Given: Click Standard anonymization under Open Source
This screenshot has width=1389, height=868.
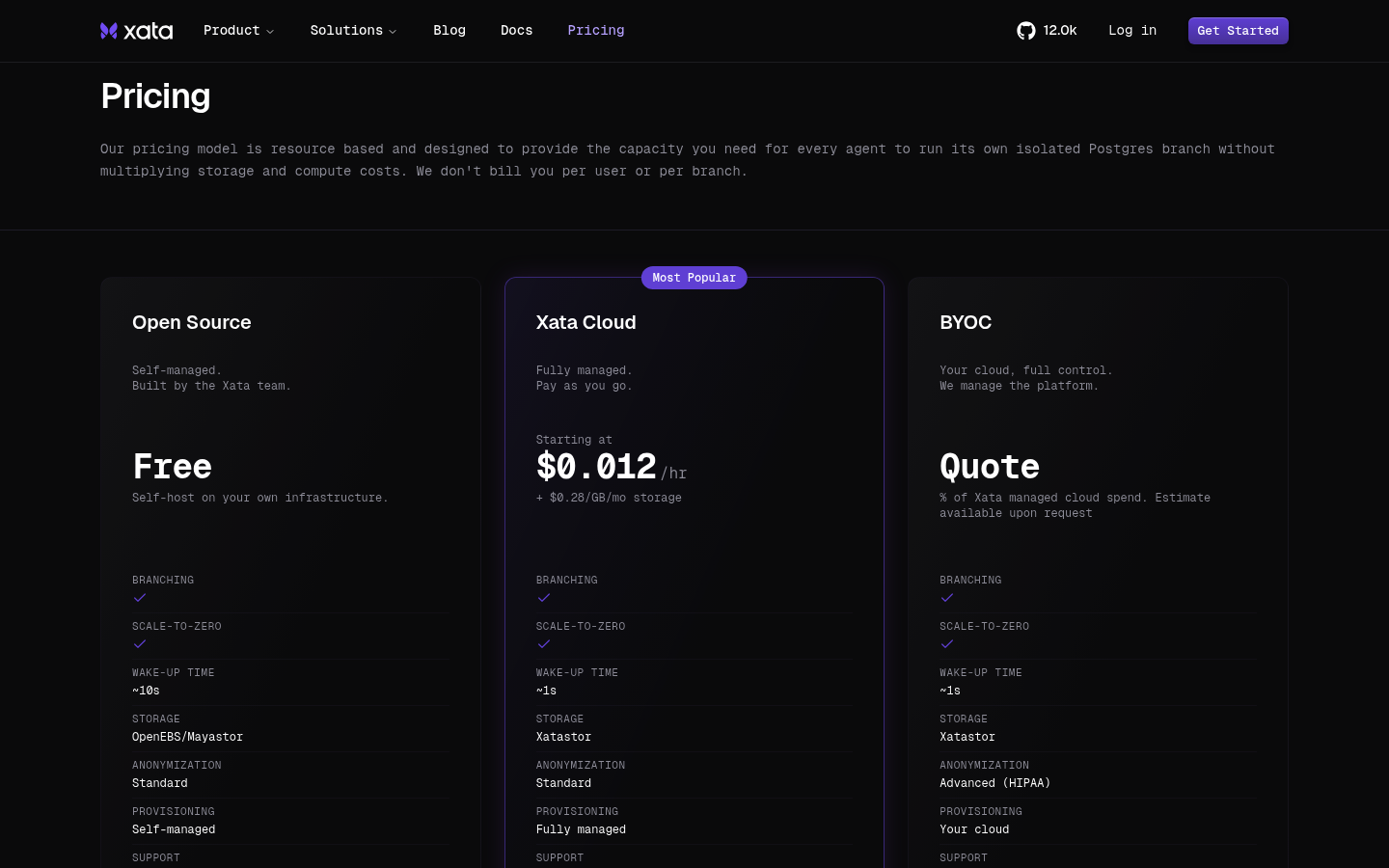Looking at the screenshot, I should point(160,783).
